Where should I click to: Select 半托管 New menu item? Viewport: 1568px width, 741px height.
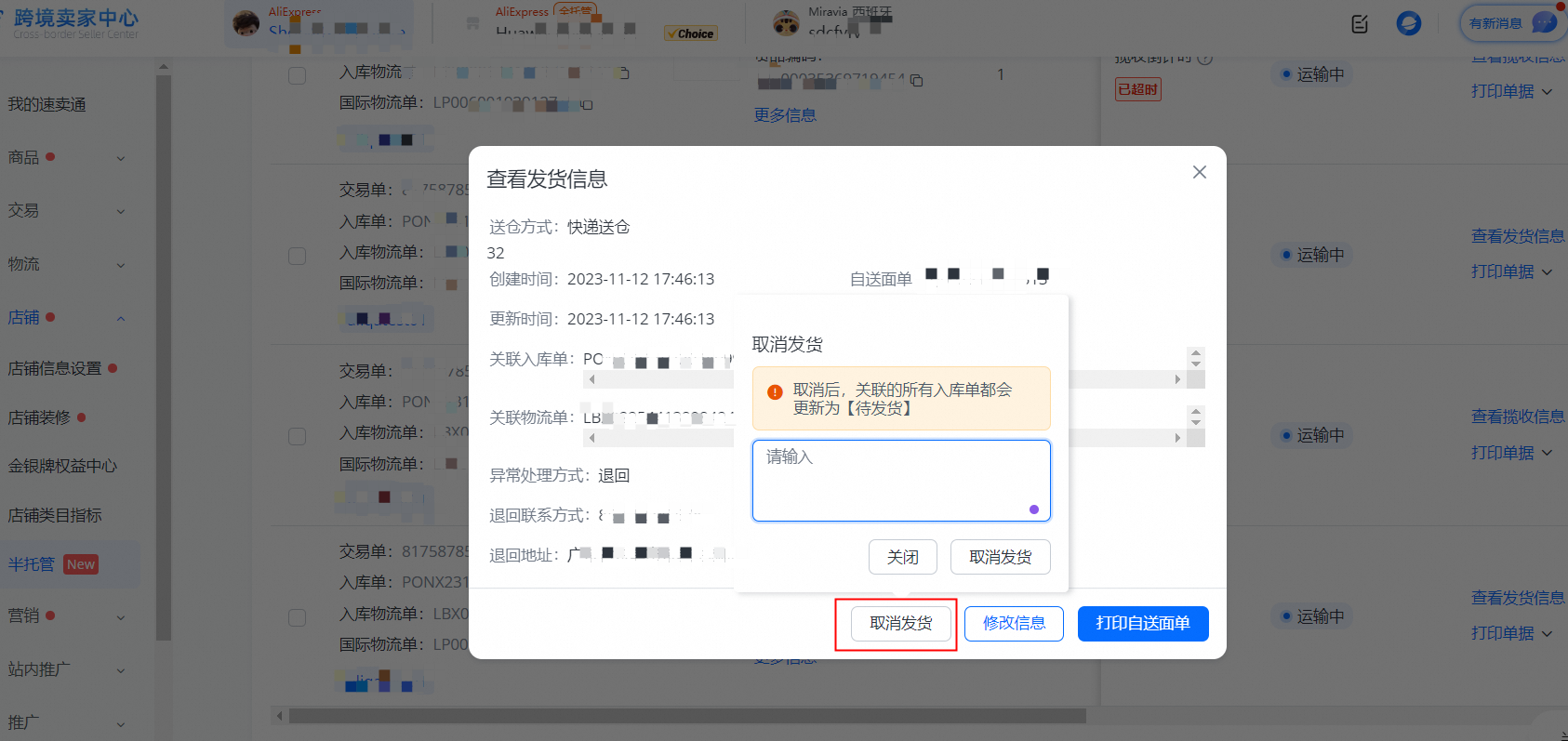[53, 564]
